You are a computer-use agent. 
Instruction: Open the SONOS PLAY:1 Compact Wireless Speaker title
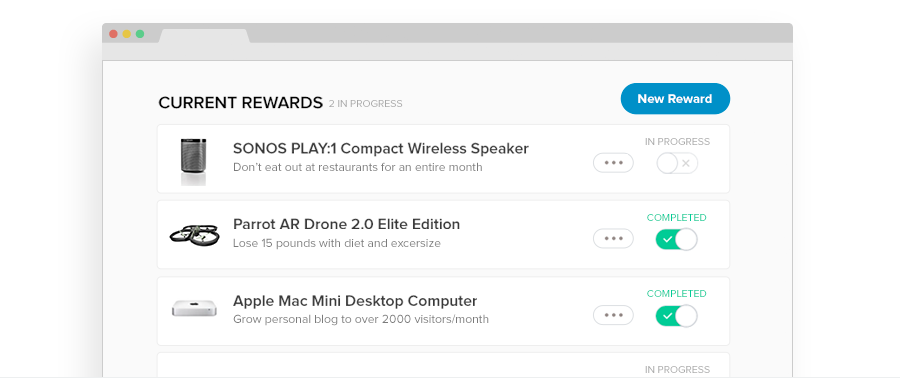click(x=381, y=149)
